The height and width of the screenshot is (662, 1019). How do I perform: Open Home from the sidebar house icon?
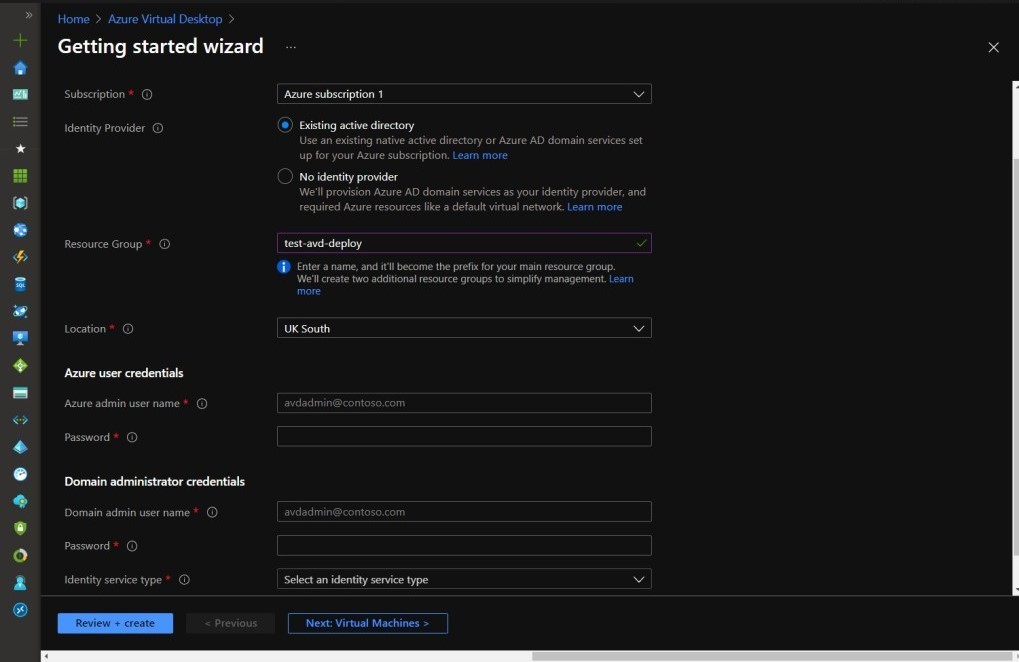pos(20,68)
